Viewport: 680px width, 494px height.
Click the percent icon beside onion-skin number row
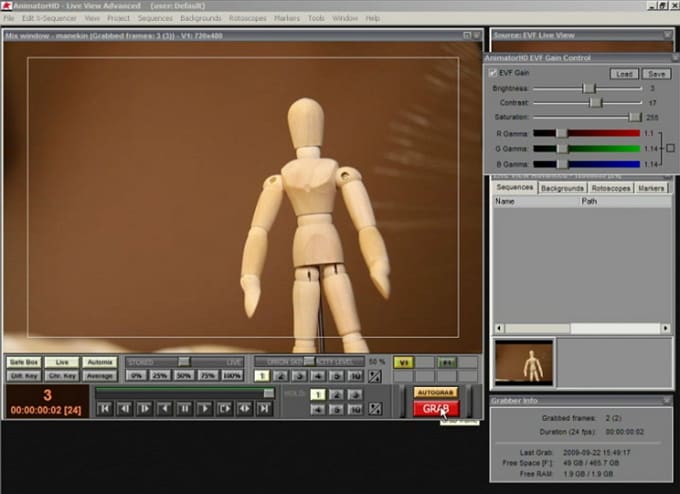pyautogui.click(x=375, y=376)
